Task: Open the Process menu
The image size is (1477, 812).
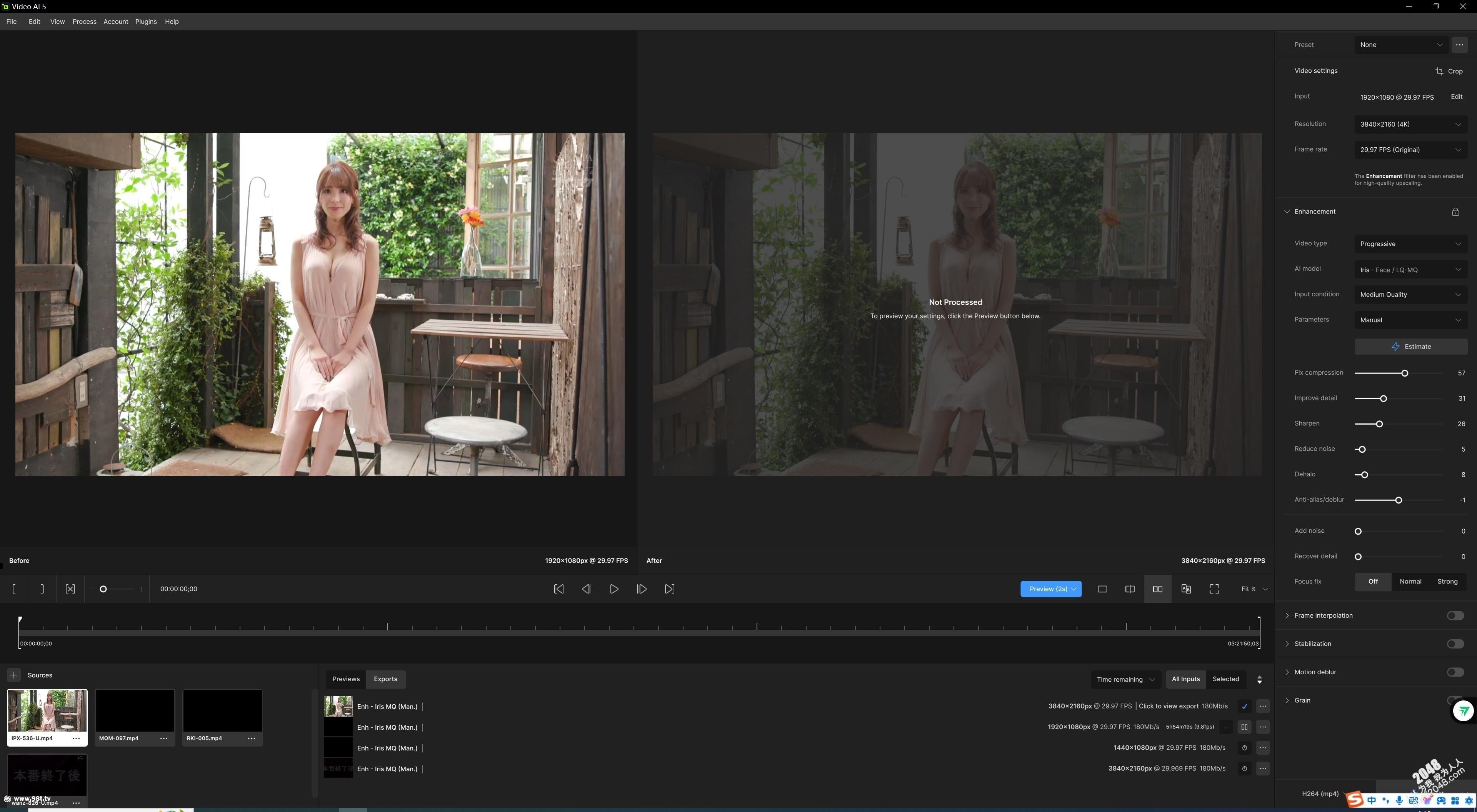Action: click(84, 22)
